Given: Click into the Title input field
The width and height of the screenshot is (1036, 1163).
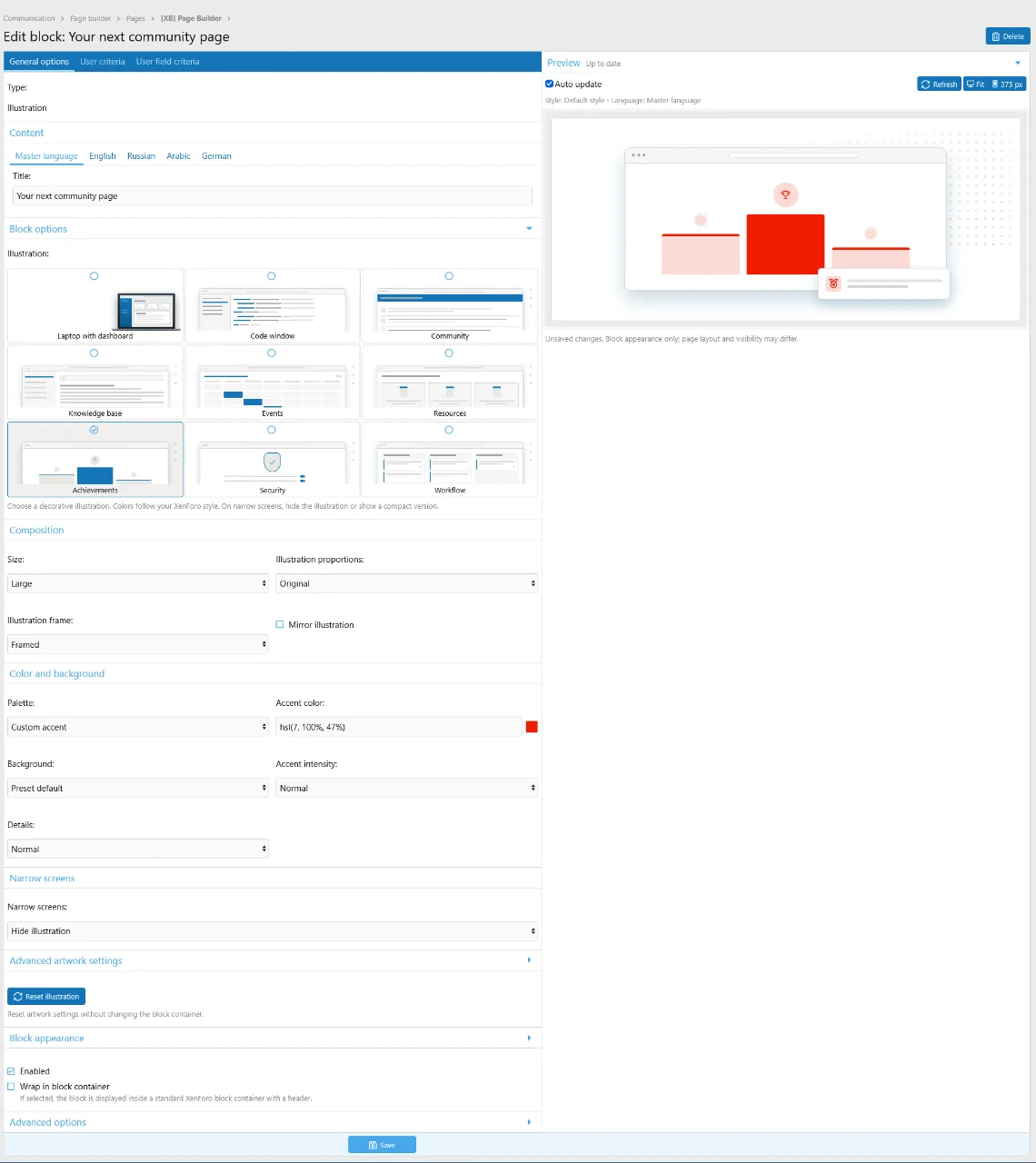Looking at the screenshot, I should tap(273, 196).
